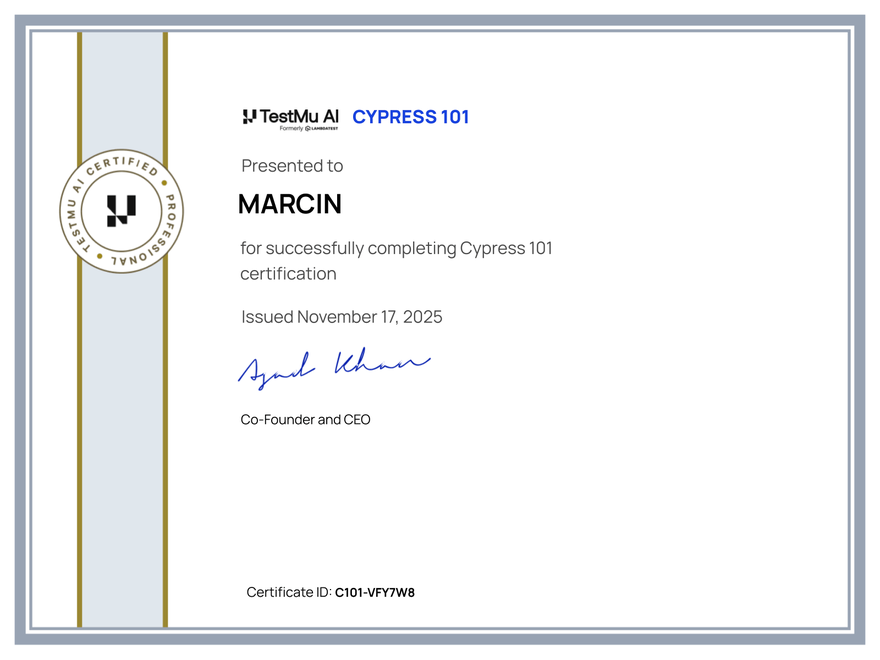The width and height of the screenshot is (880, 660).
Task: Select the circular certified professional seal
Action: point(122,211)
